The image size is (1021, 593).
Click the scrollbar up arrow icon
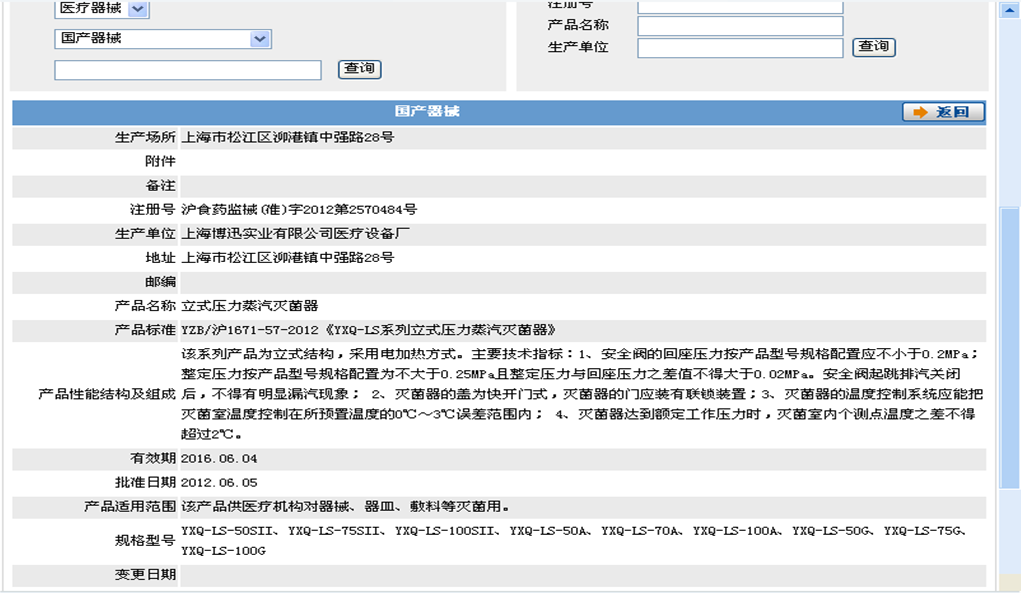(1008, 10)
